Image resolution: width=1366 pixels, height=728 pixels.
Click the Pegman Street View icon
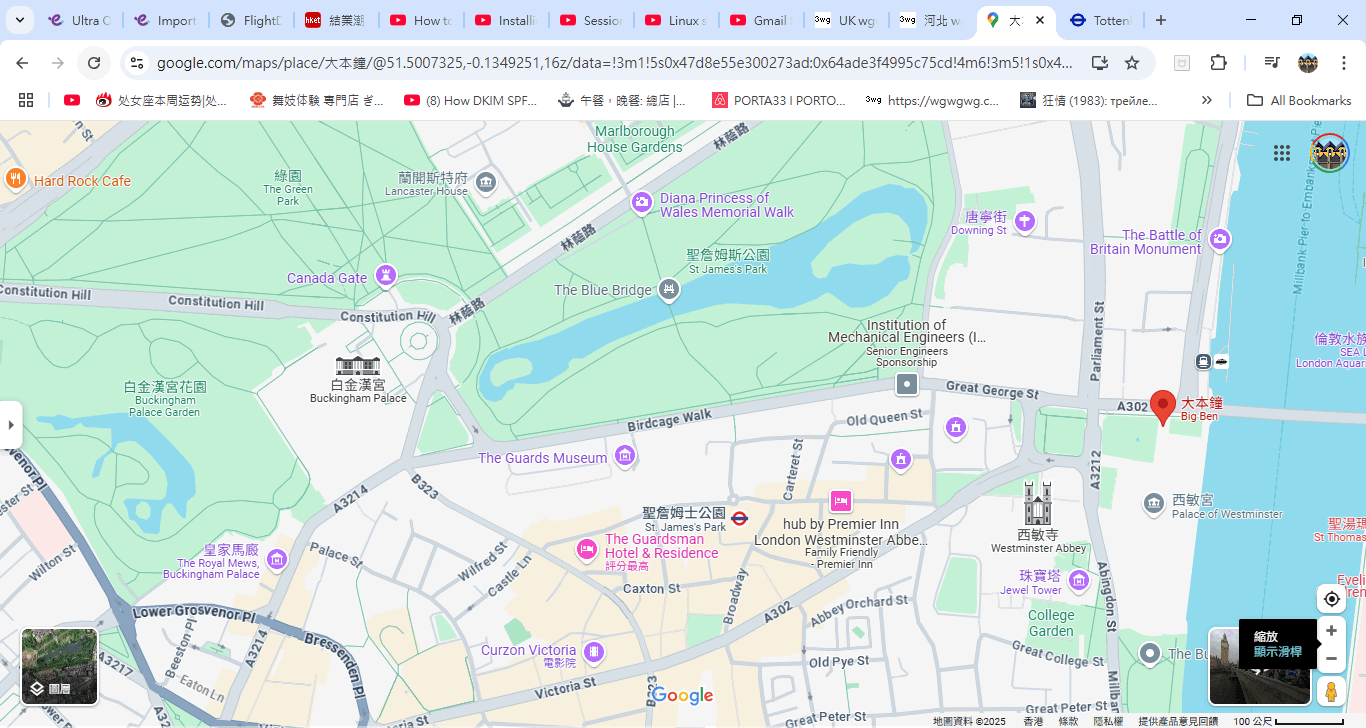[1331, 691]
